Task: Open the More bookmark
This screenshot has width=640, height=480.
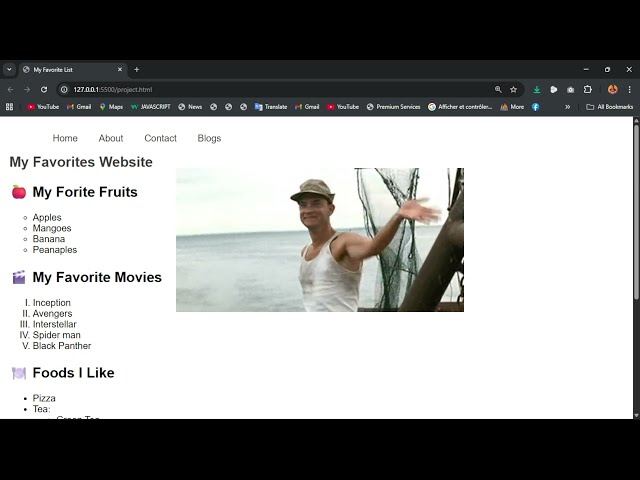Action: [x=512, y=107]
